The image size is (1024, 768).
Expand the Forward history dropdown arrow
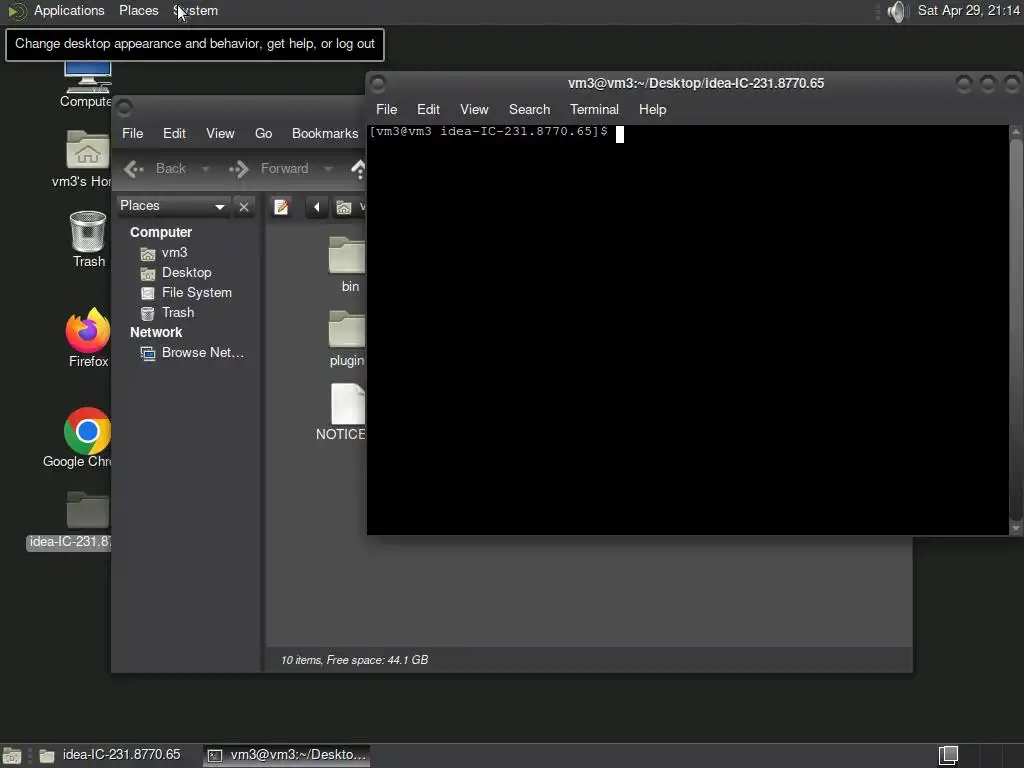point(328,169)
